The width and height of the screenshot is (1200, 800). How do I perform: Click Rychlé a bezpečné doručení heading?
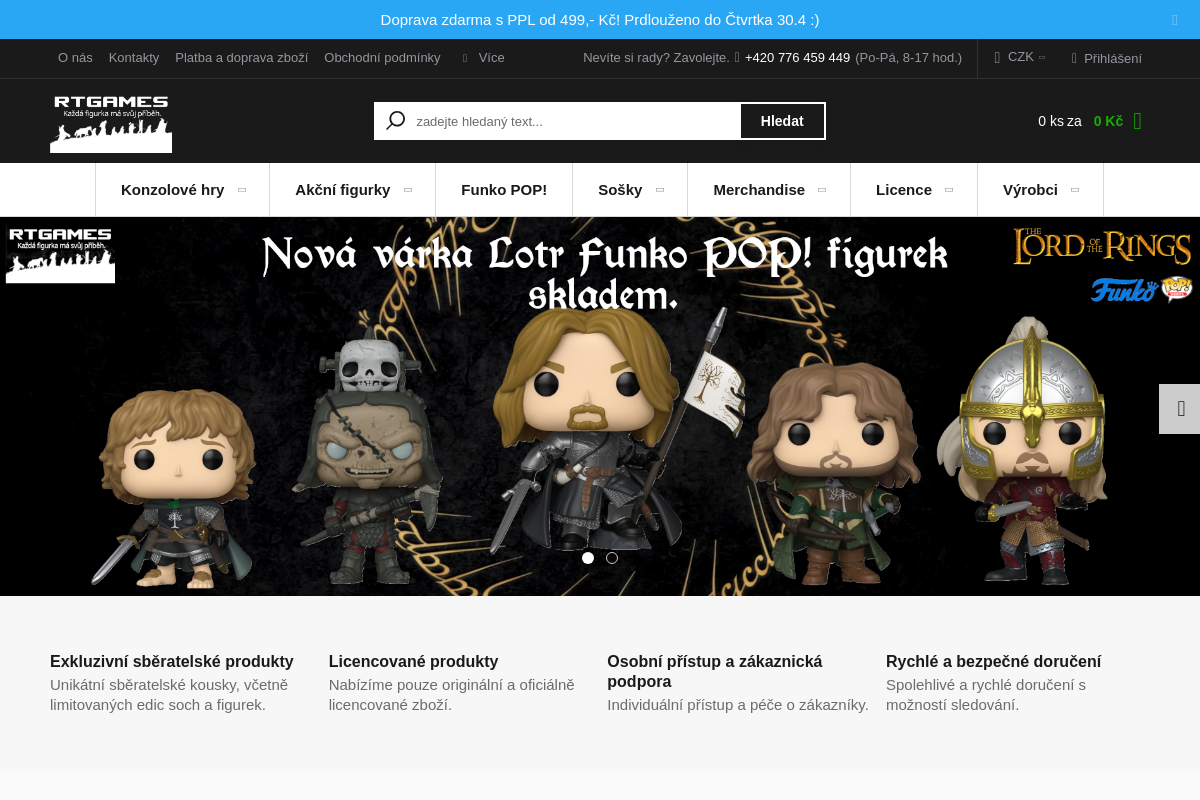click(x=993, y=662)
